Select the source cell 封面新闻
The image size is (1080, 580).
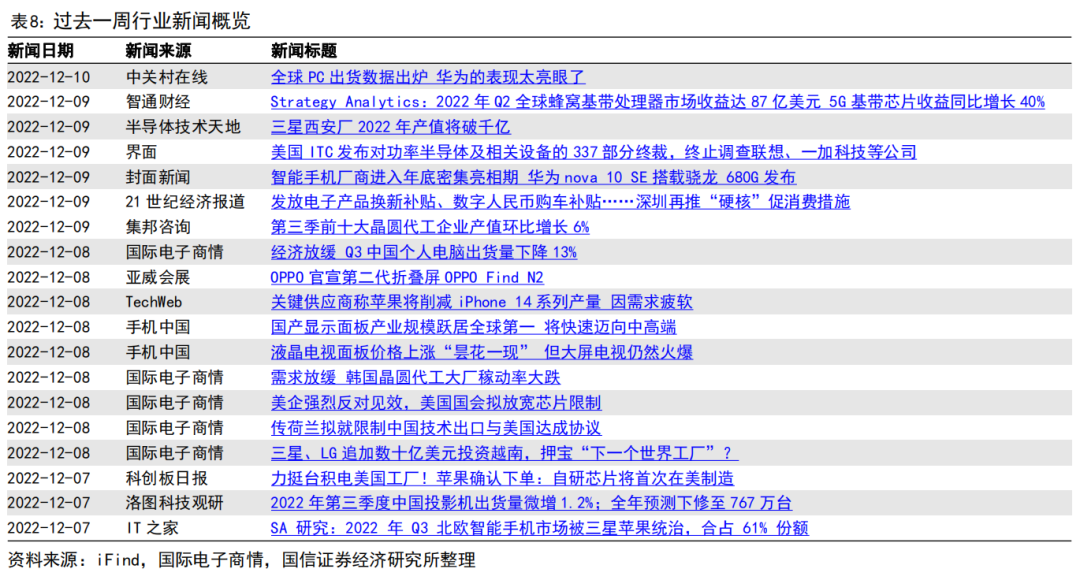[158, 178]
